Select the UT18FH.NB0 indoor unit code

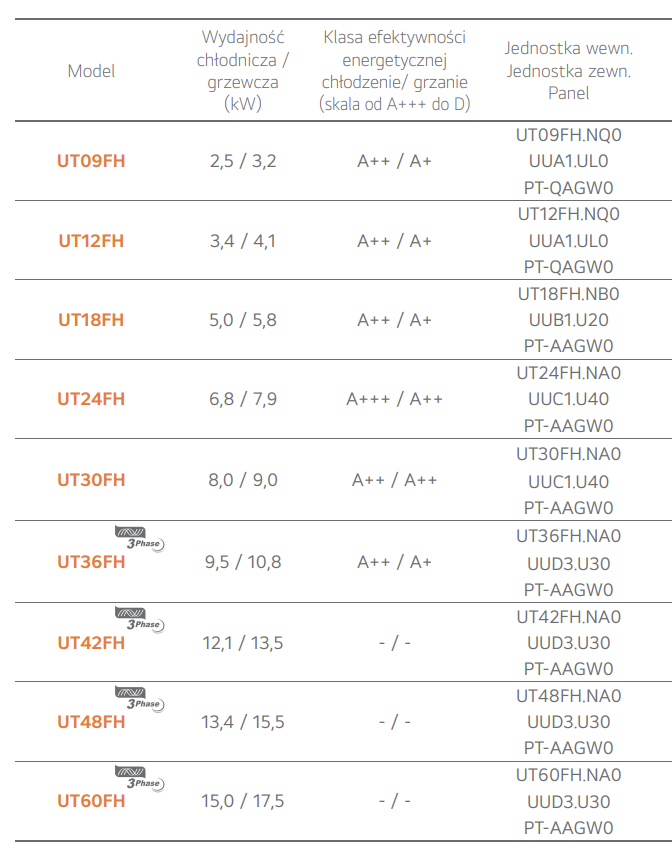(x=568, y=294)
